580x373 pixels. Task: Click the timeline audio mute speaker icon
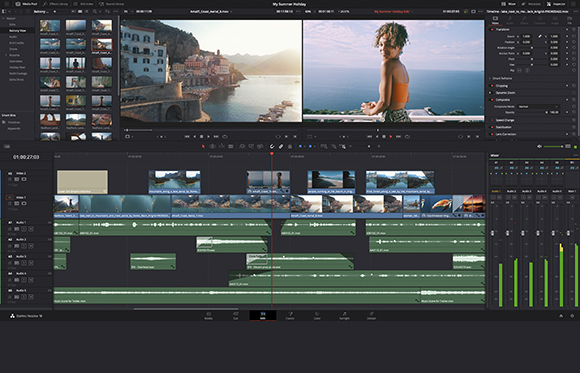click(539, 147)
